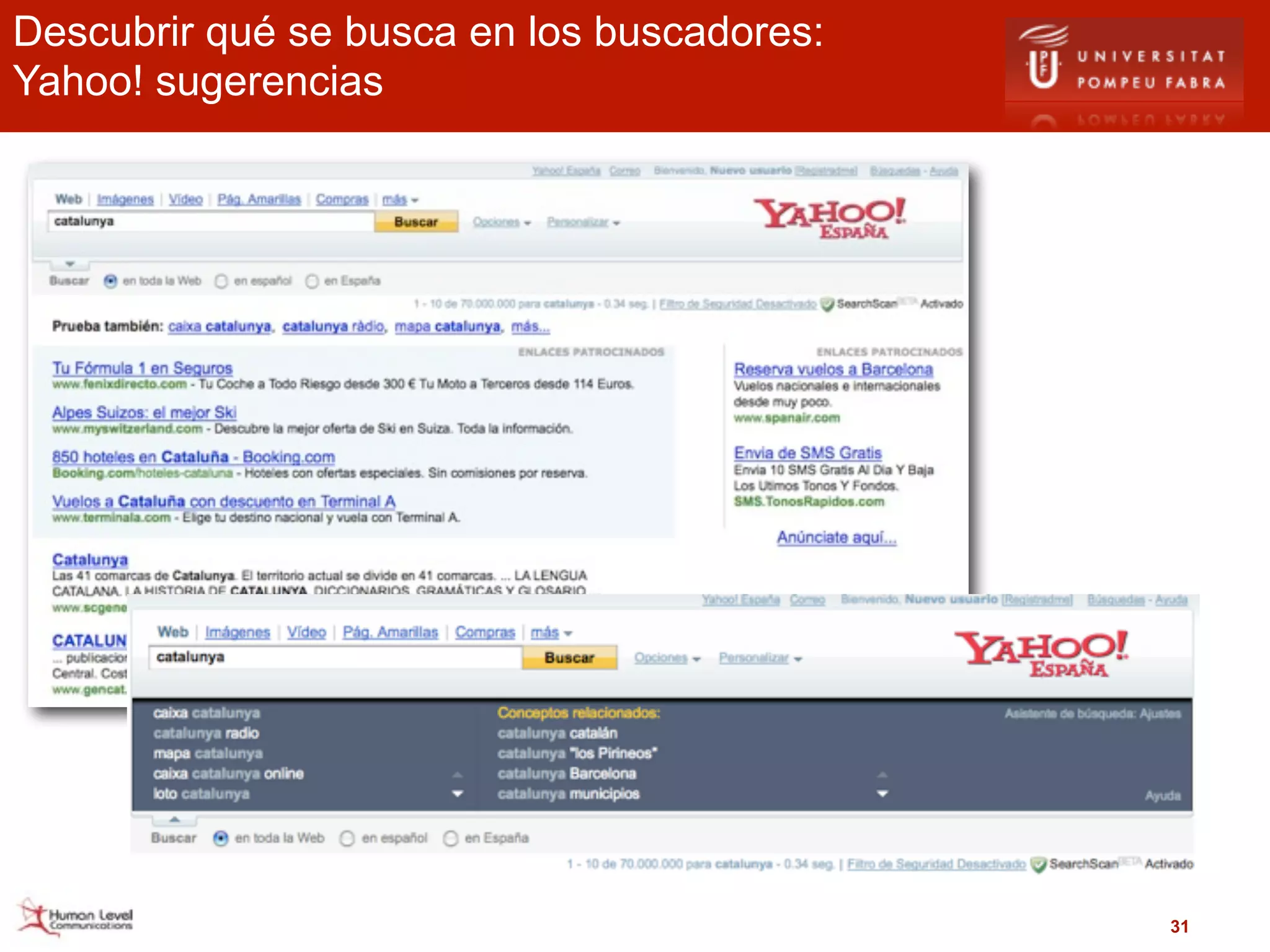The height and width of the screenshot is (952, 1270).
Task: Select 'caixa catalunya online' suggestion
Action: [229, 774]
